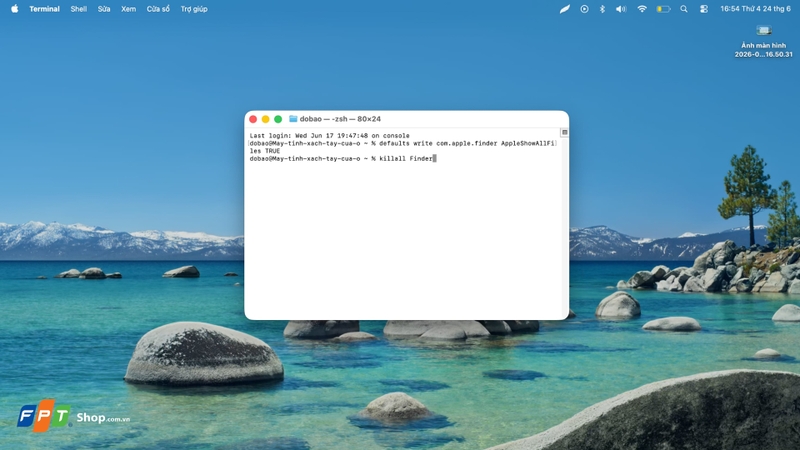Click the 'defaults write com.apple.finder' command line

click(402, 143)
